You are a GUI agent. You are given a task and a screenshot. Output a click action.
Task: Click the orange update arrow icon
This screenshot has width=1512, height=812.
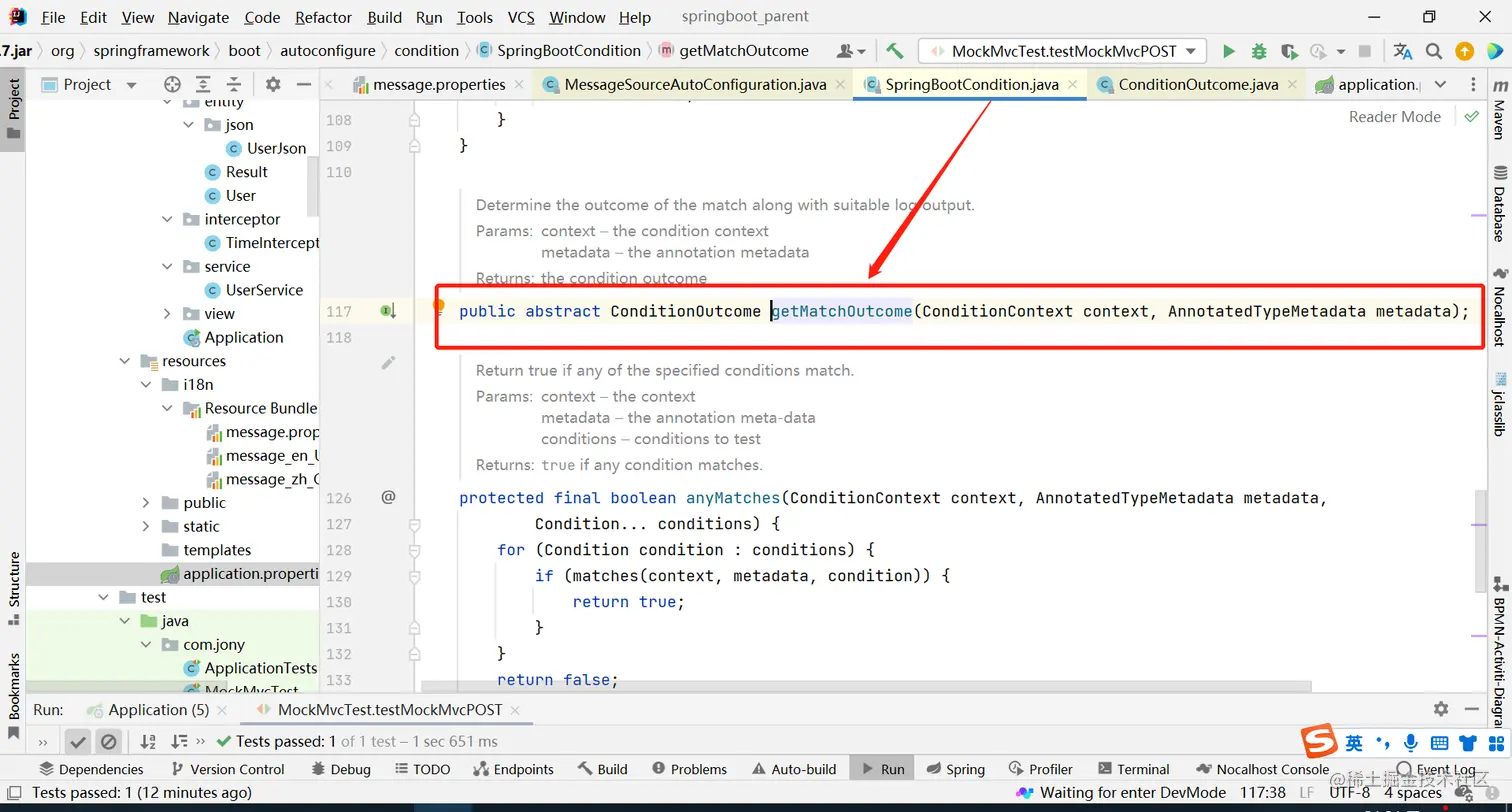pos(1464,51)
